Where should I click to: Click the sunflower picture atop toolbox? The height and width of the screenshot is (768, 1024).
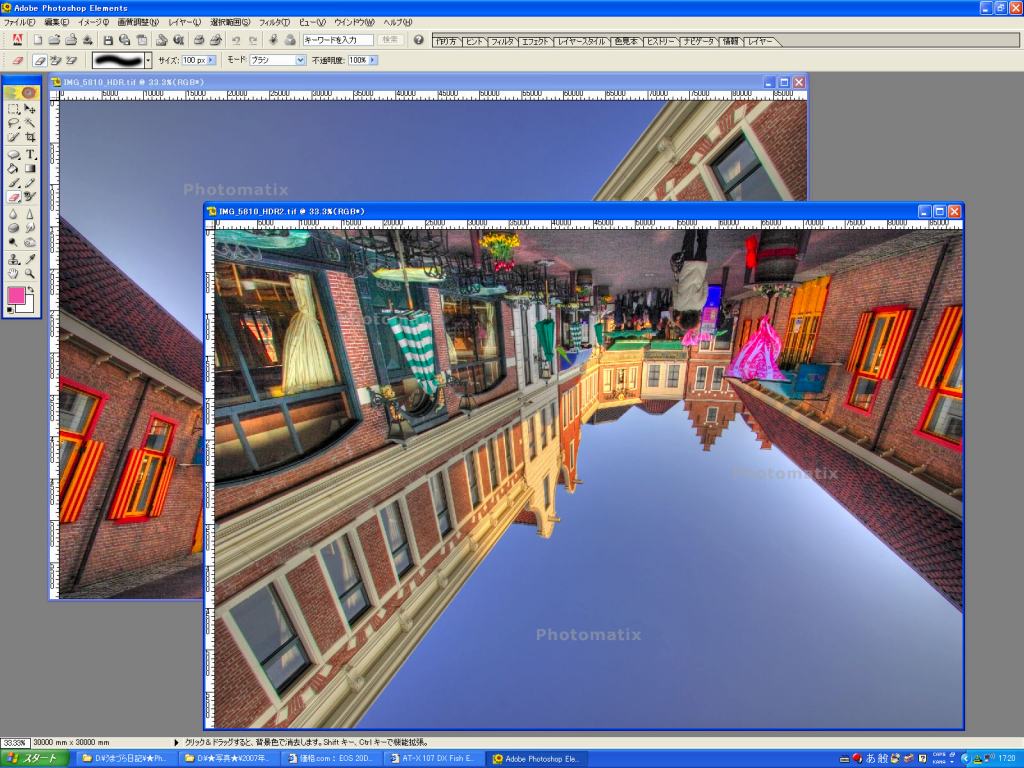coord(22,93)
